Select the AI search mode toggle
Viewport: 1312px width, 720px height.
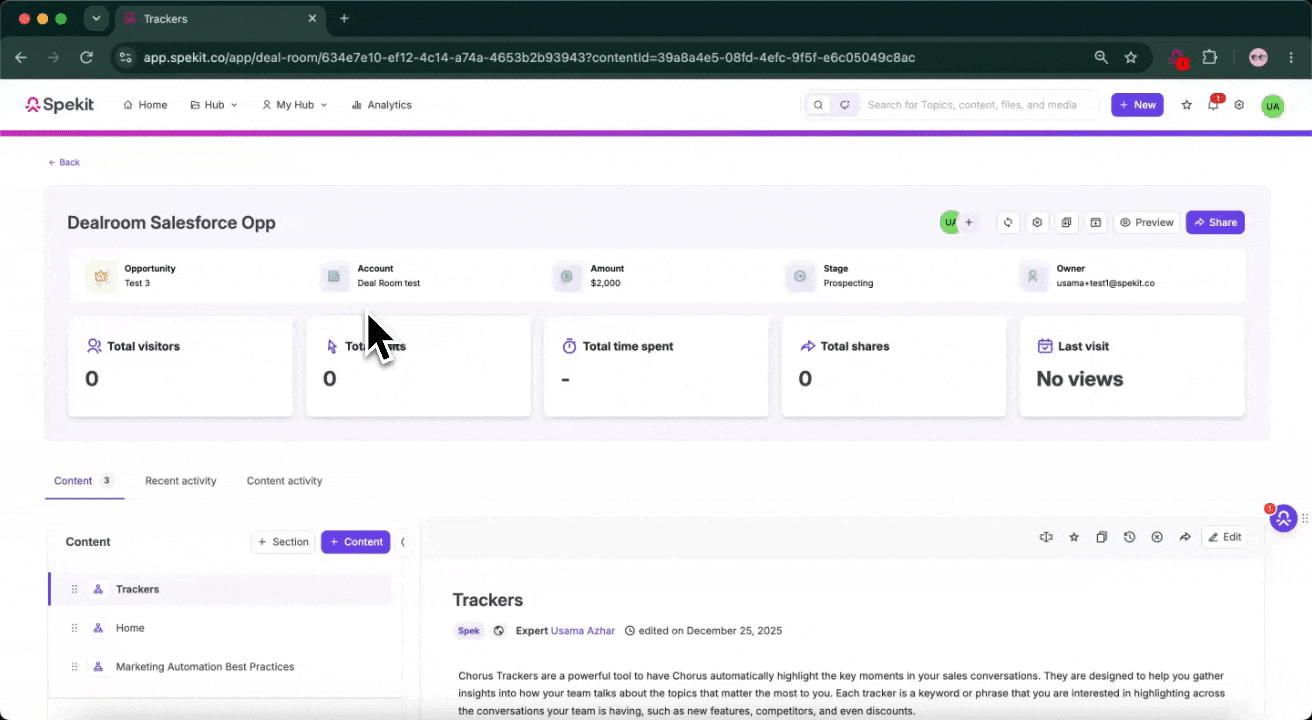point(845,105)
